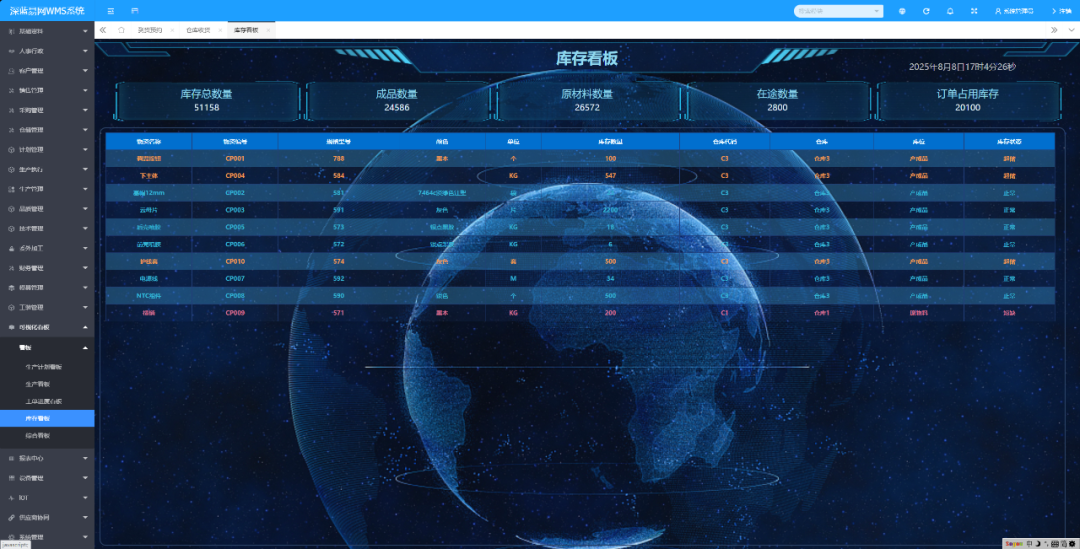This screenshot has width=1080, height=549.
Task: Click table cell CP002
Action: (x=235, y=193)
